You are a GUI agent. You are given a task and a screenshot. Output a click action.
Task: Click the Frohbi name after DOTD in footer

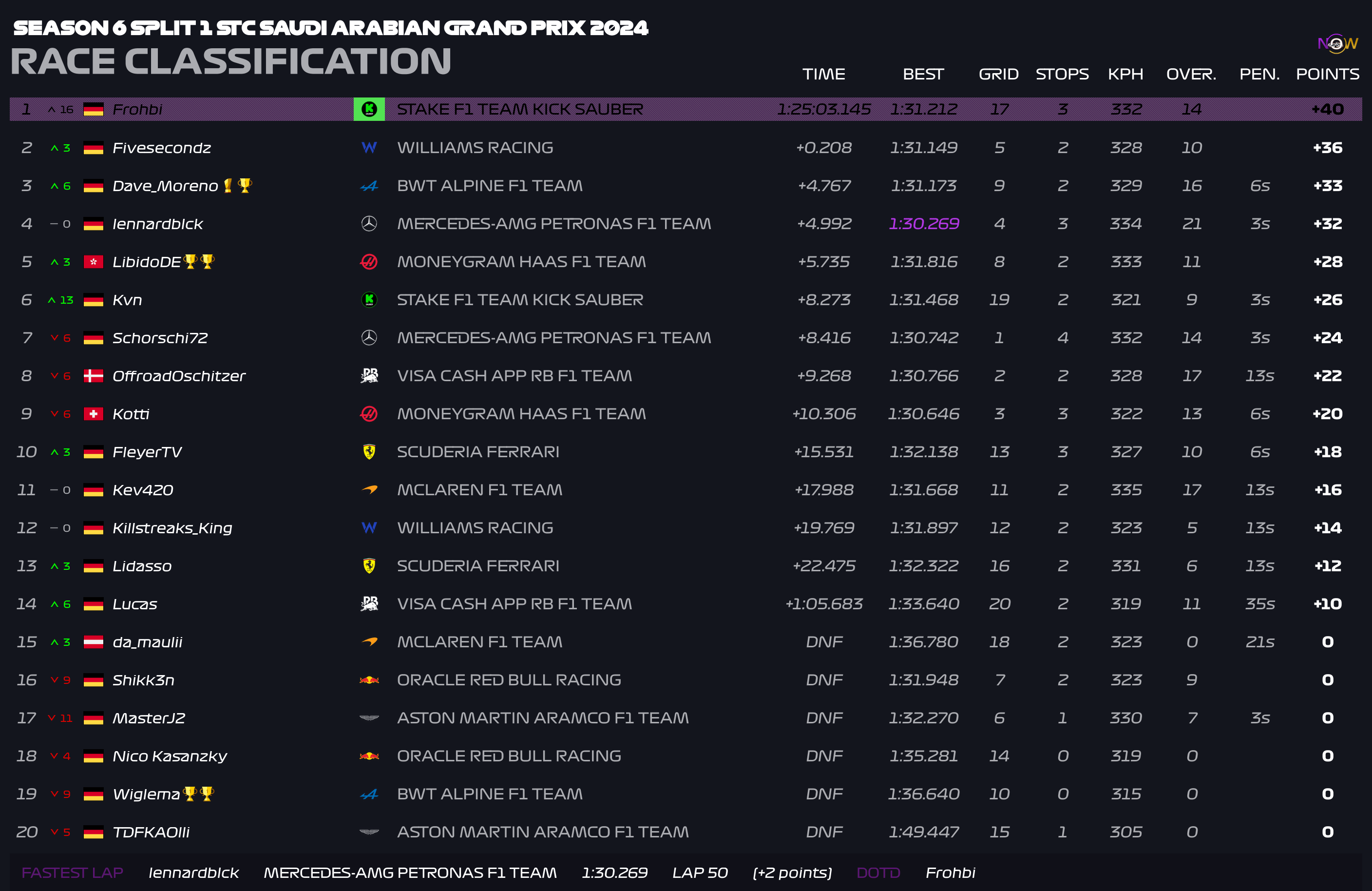pos(951,872)
